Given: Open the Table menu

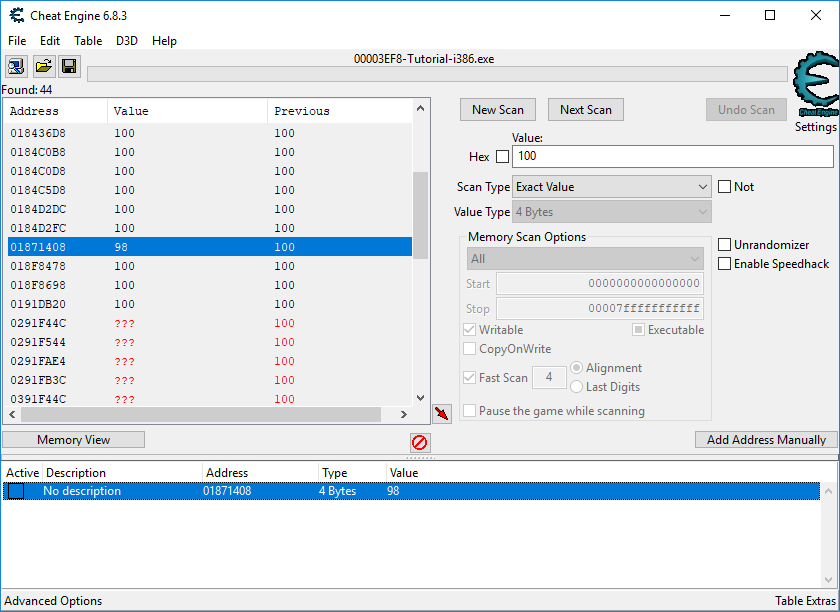Looking at the screenshot, I should [88, 41].
